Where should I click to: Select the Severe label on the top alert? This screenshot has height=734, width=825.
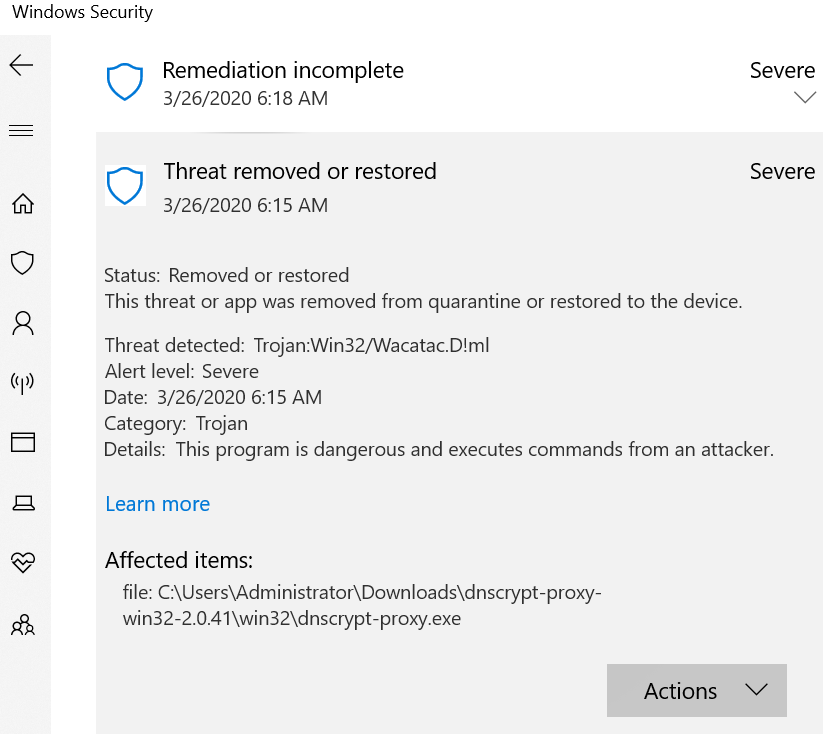click(x=782, y=70)
